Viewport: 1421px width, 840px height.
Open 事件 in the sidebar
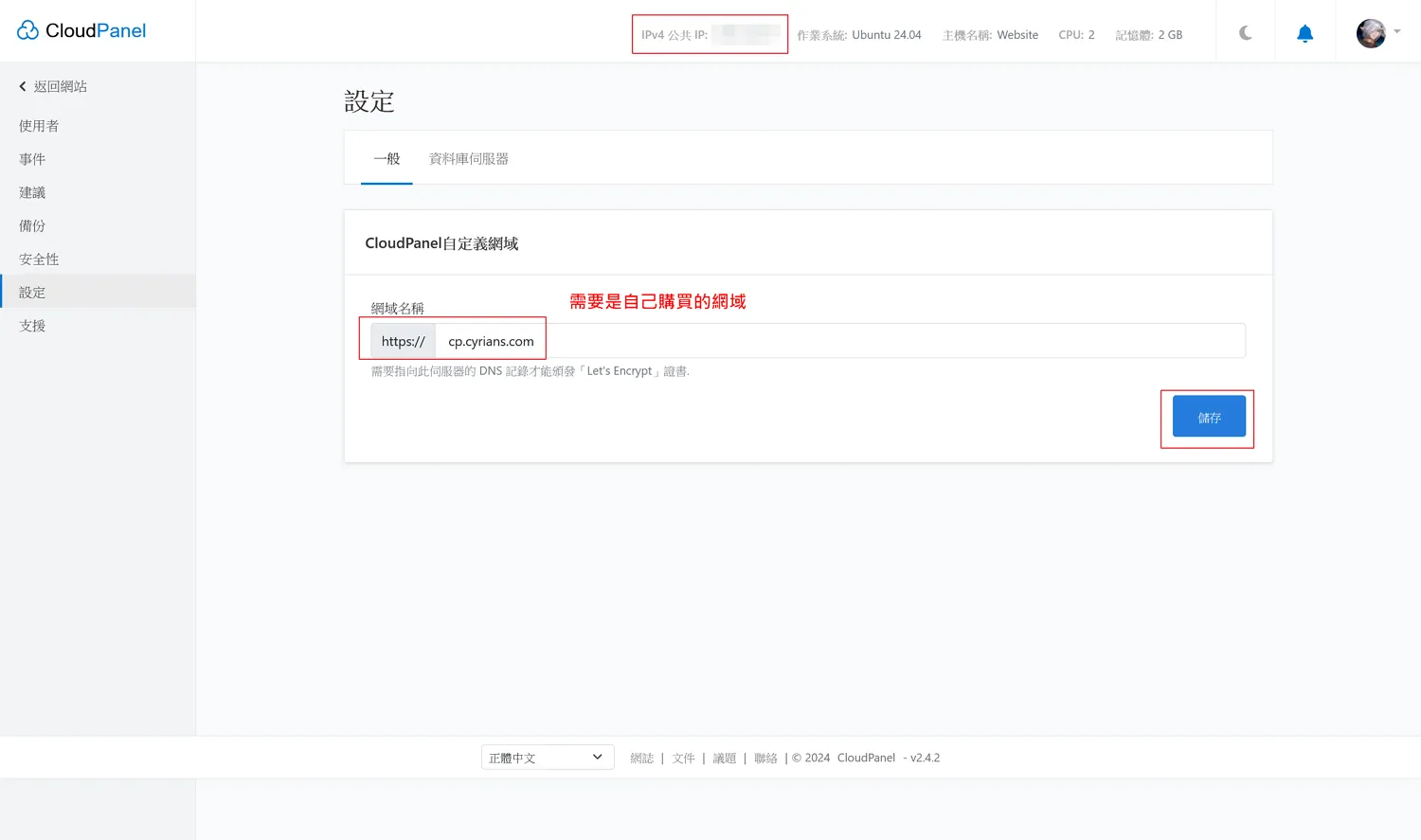[x=32, y=159]
